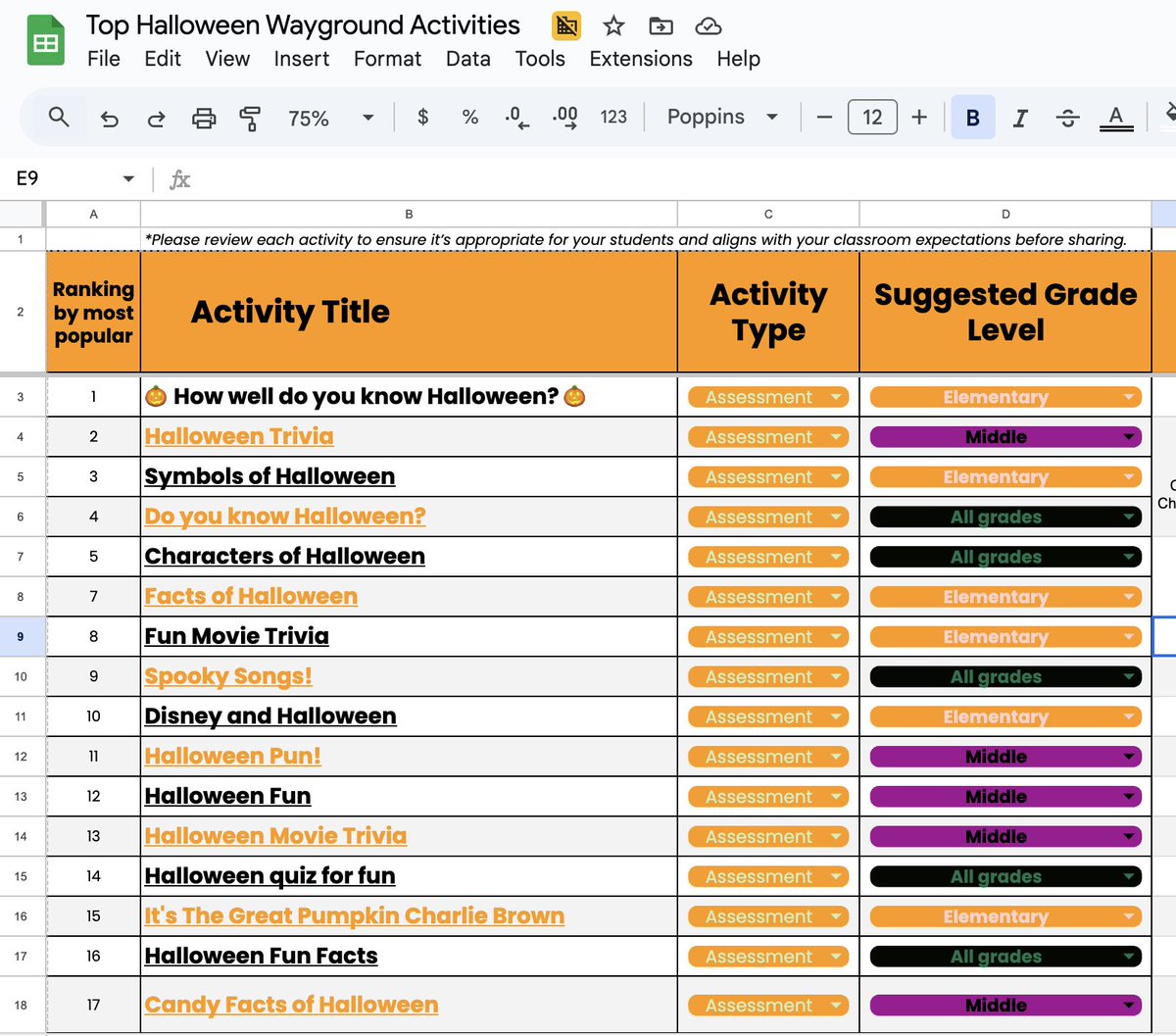This screenshot has width=1176, height=1036.
Task: Print the spreadsheet
Action: (204, 119)
